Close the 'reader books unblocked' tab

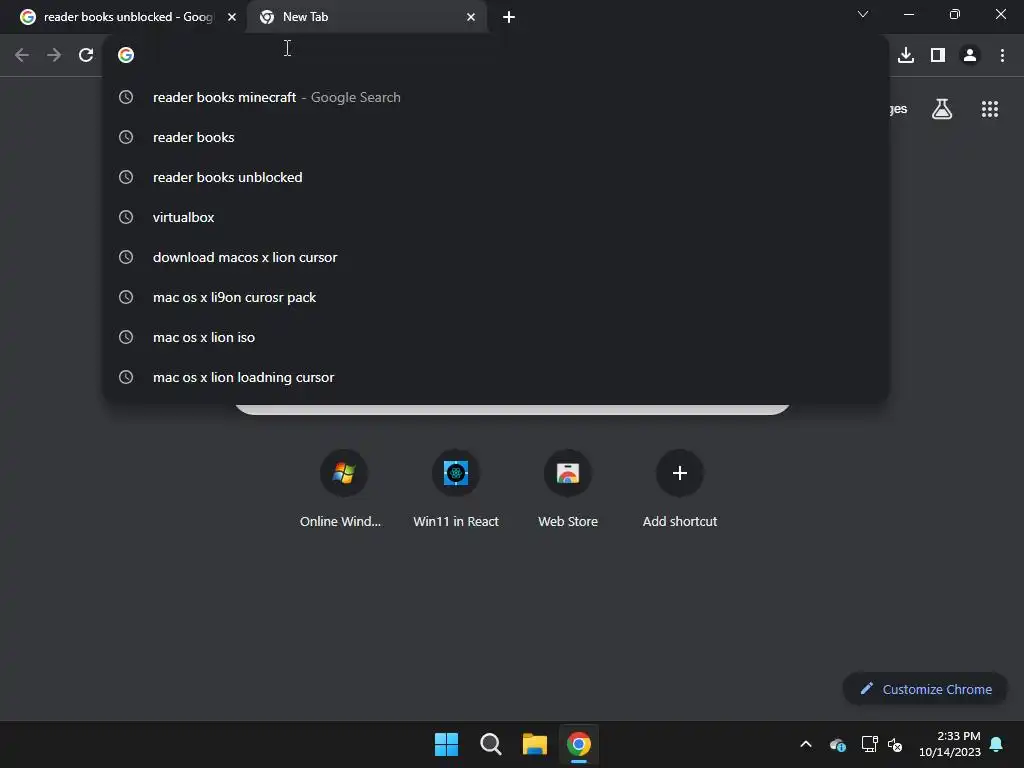(232, 17)
